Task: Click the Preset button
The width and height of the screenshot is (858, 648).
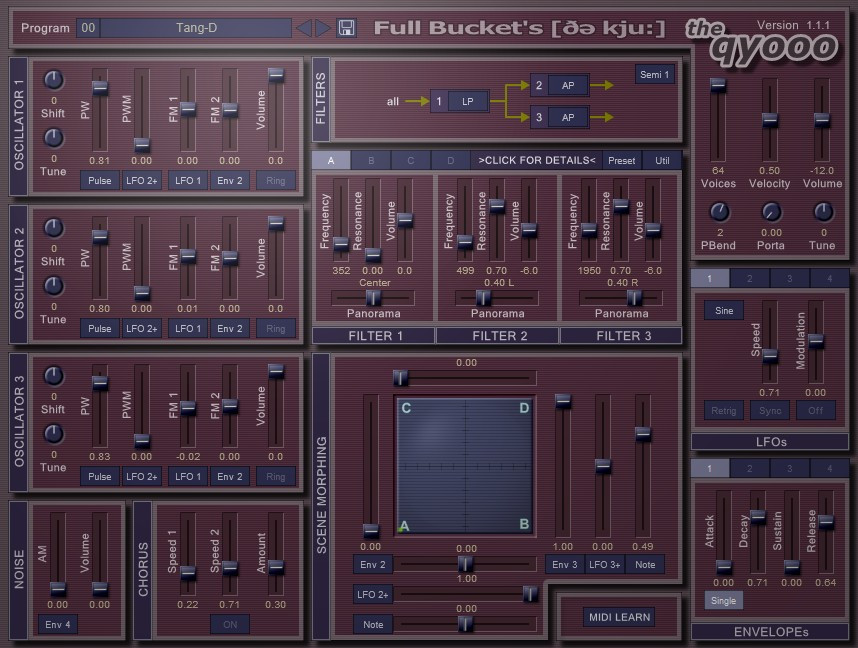Action: pos(622,160)
